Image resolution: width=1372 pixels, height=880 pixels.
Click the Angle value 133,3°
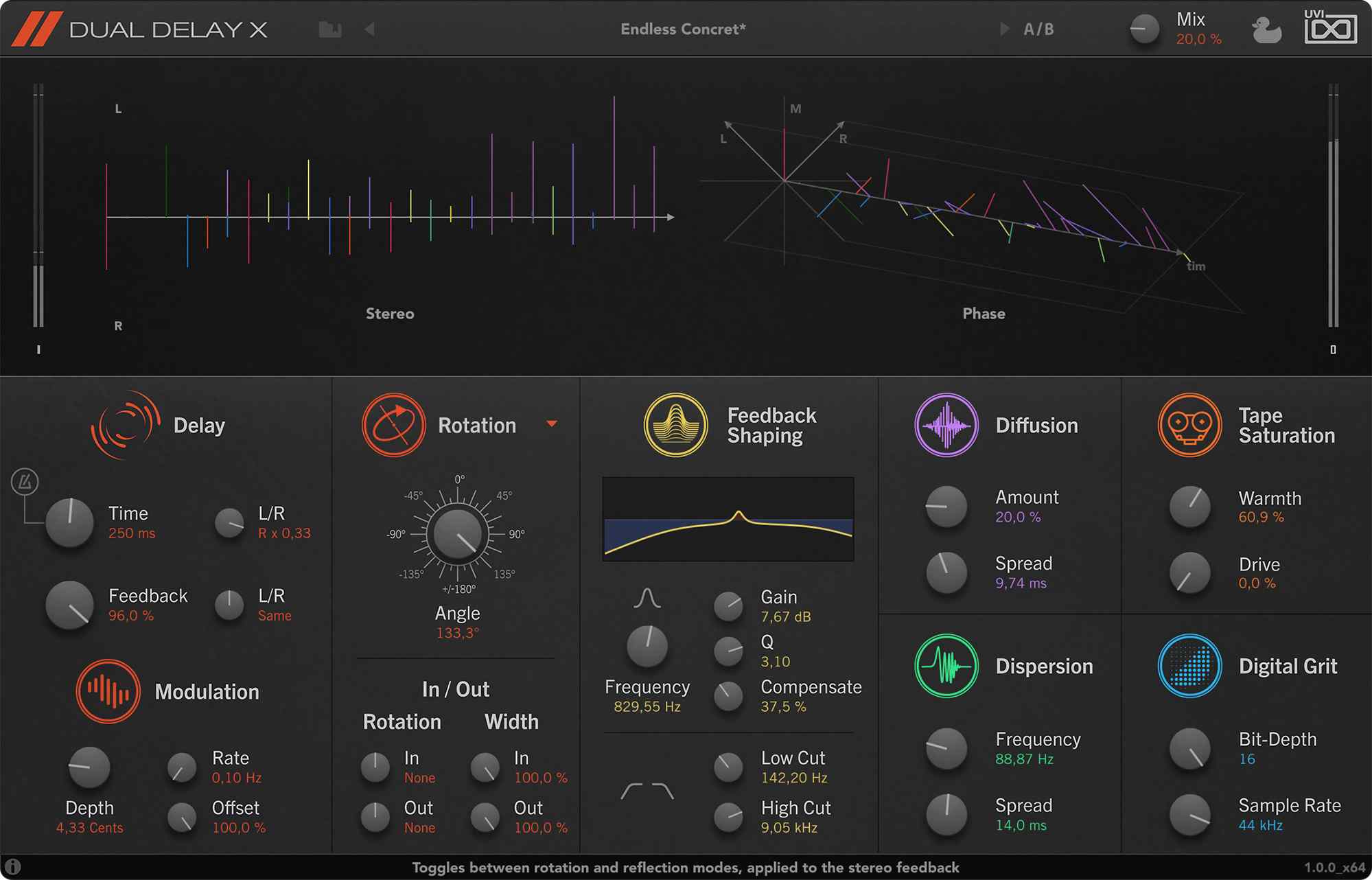[x=458, y=633]
